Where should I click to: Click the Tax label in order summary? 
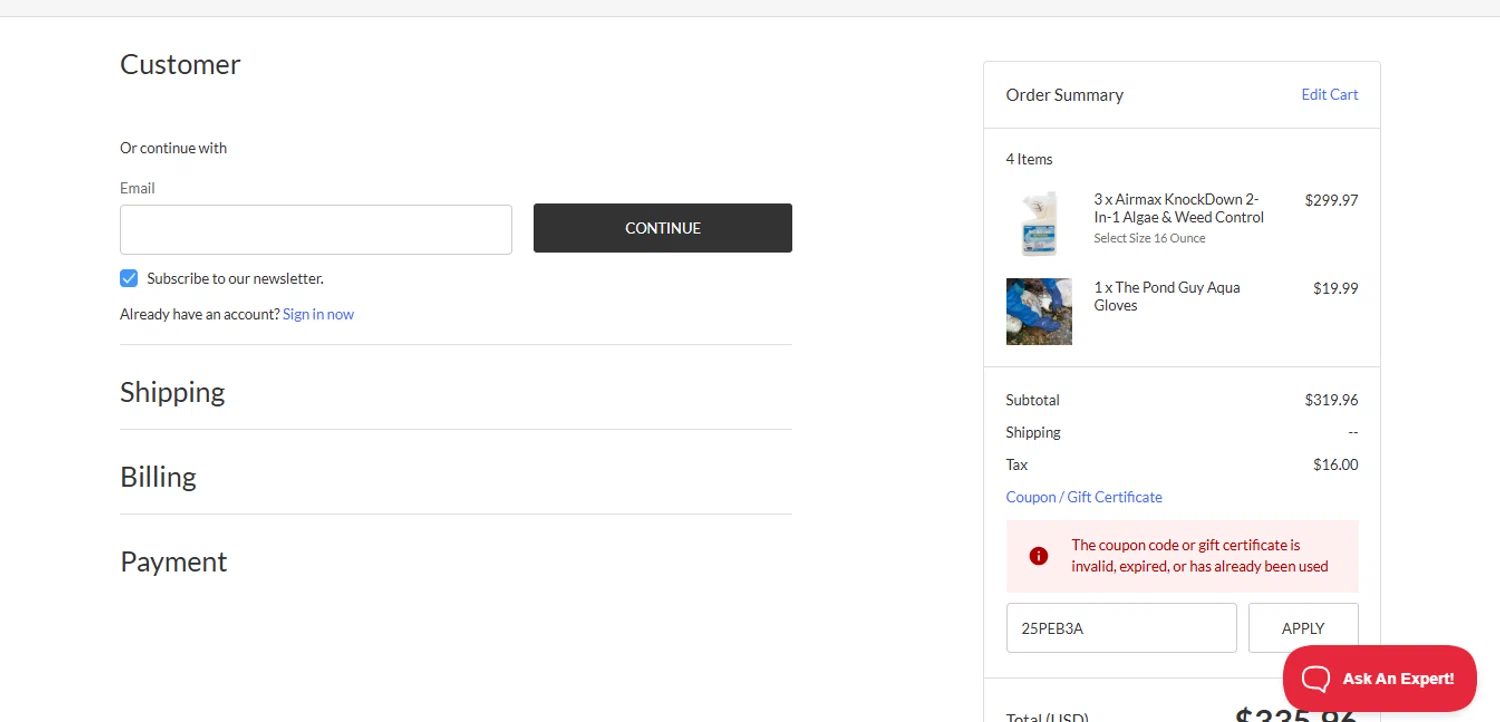click(1017, 465)
